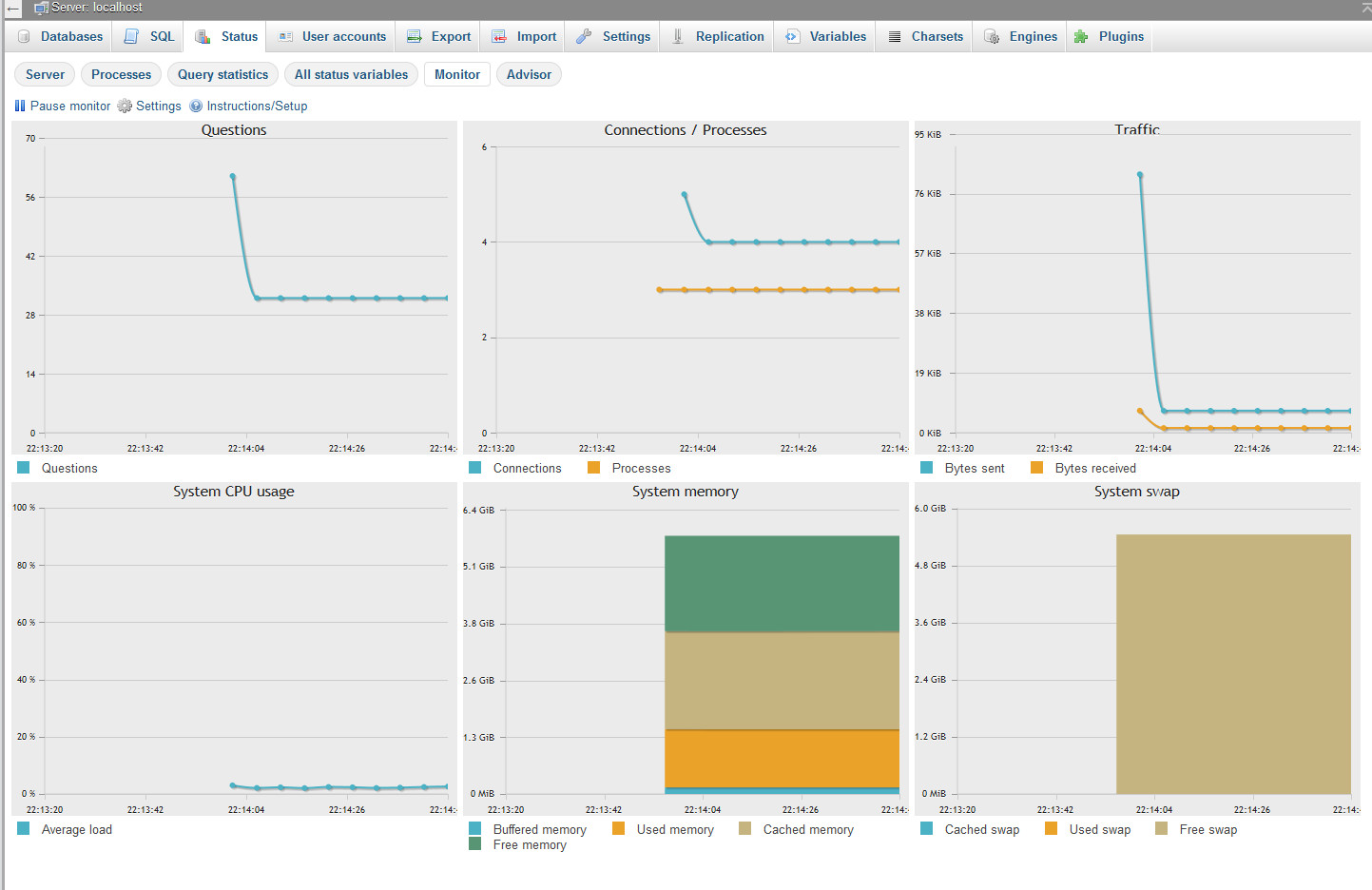Click the System swap chart title
Screen dimensions: 1372x890
1137,492
